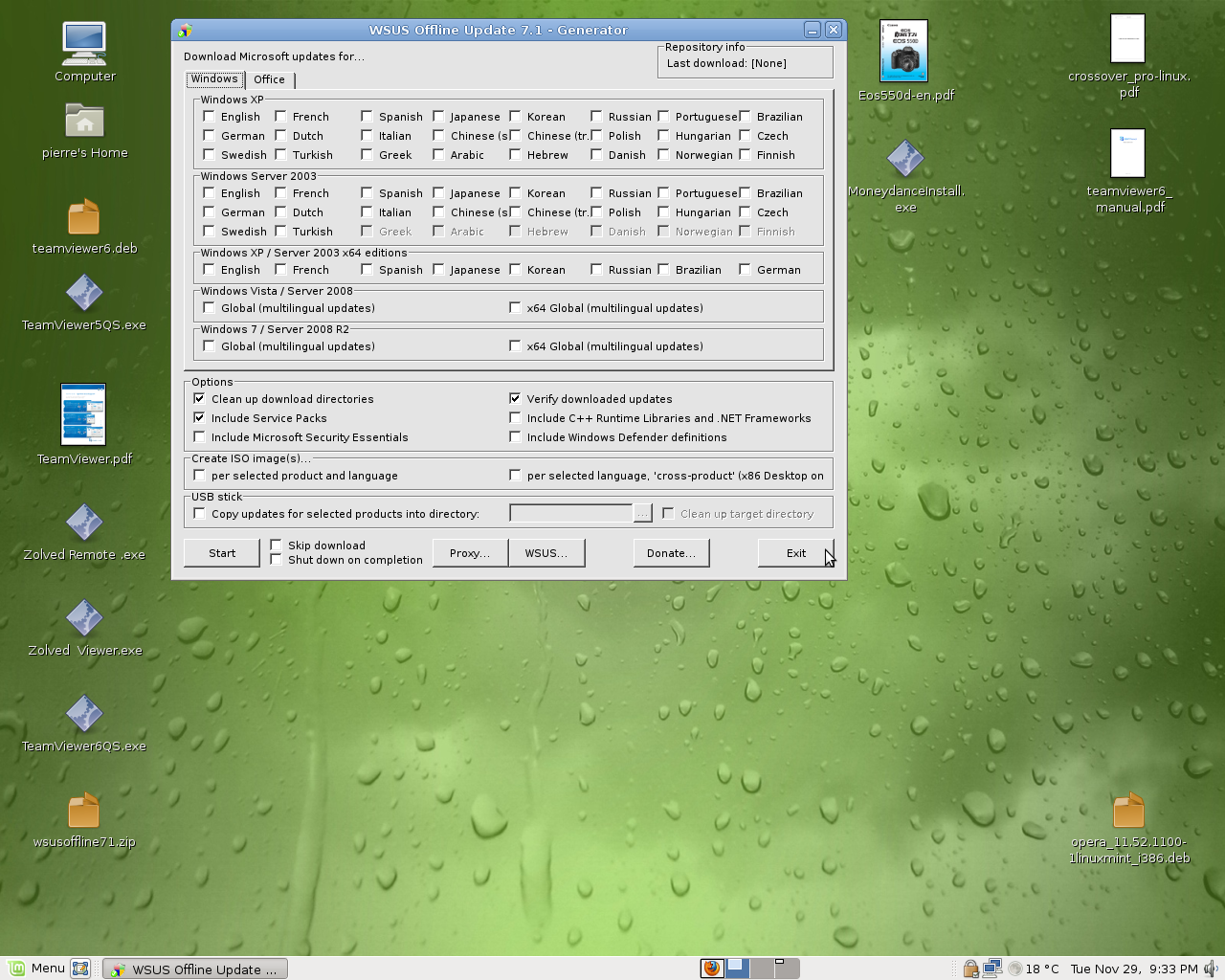Check Shut down on completion
Viewport: 1225px width, 980px height.
click(x=276, y=559)
